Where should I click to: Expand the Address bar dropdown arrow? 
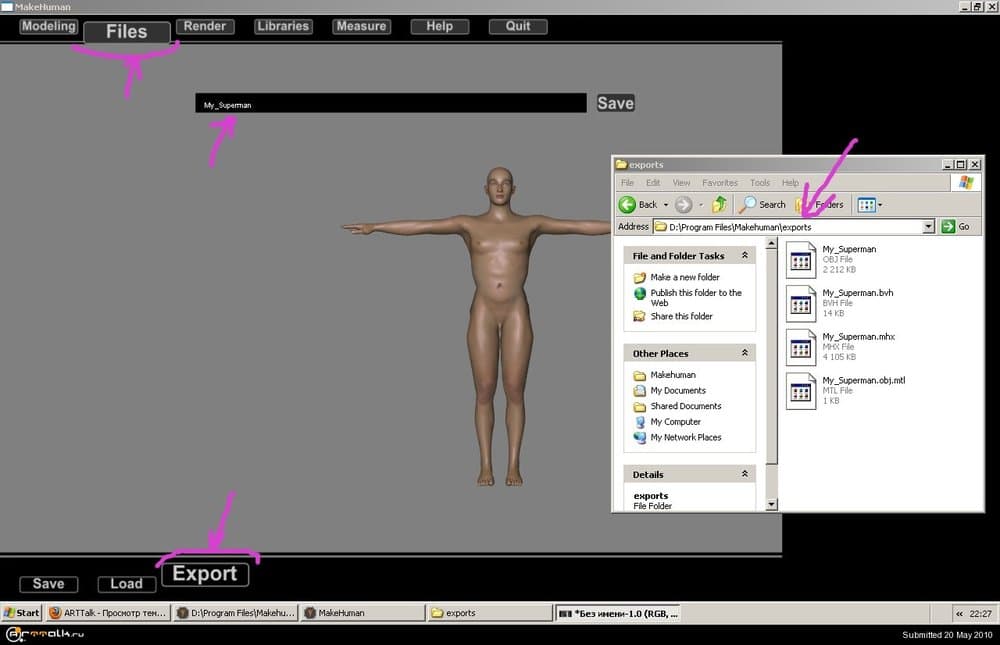[x=929, y=227]
